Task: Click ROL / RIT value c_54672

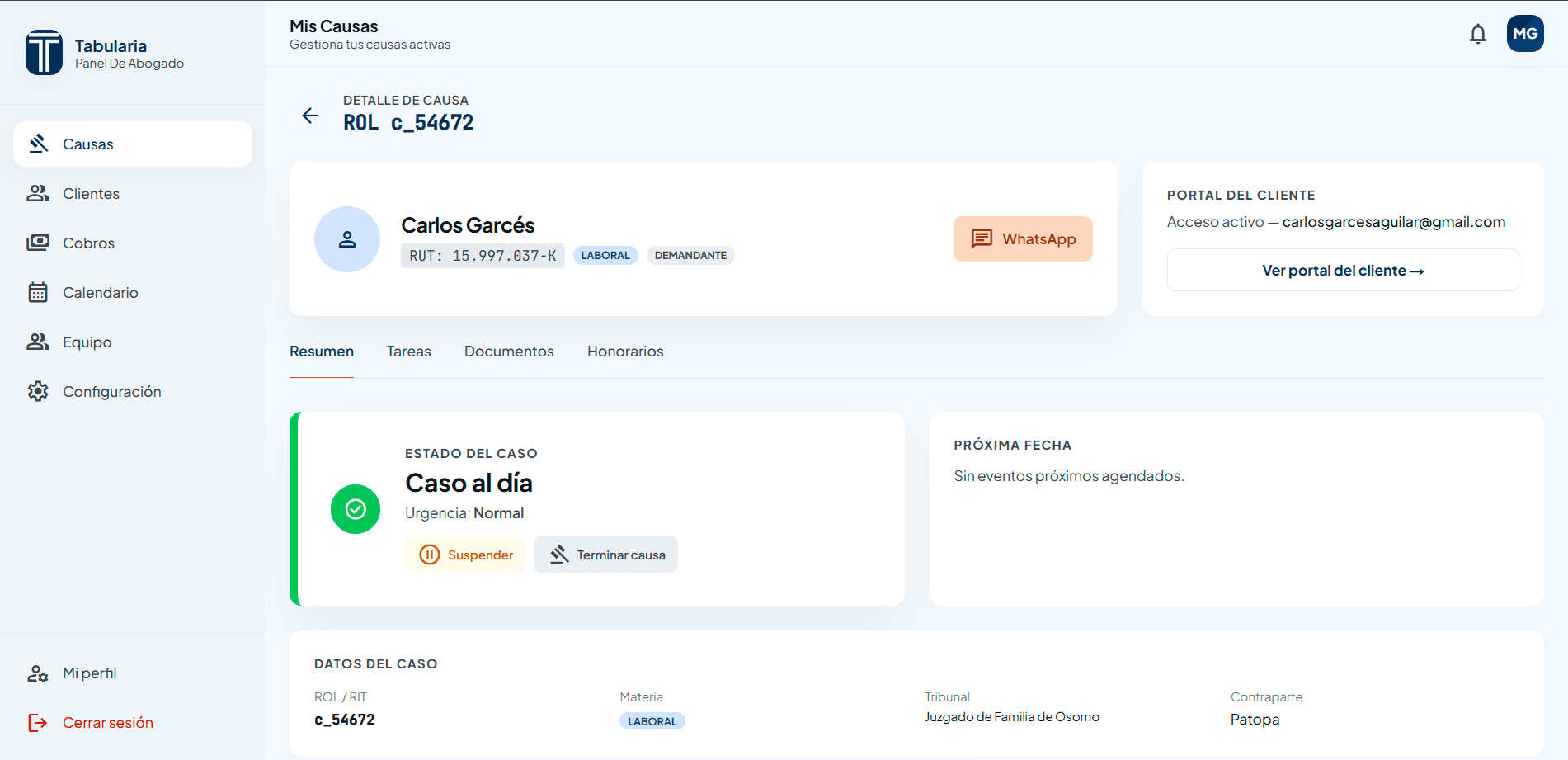Action: point(345,720)
